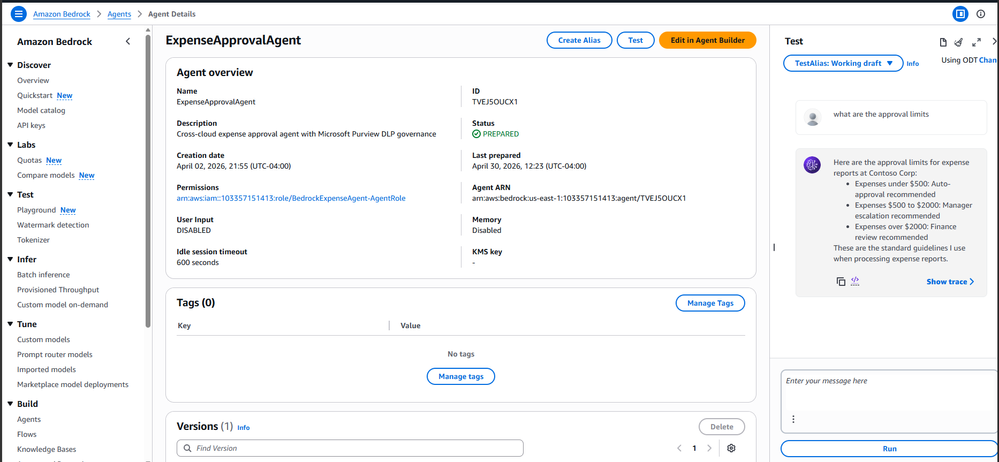This screenshot has height=462, width=999.
Task: Open Knowledge Bases under Build
Action: [47, 449]
